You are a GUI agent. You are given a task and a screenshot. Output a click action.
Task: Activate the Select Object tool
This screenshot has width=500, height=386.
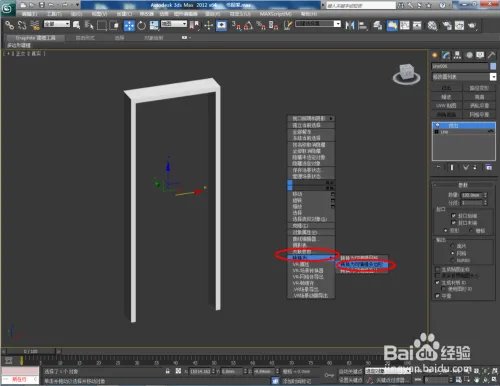pos(77,25)
